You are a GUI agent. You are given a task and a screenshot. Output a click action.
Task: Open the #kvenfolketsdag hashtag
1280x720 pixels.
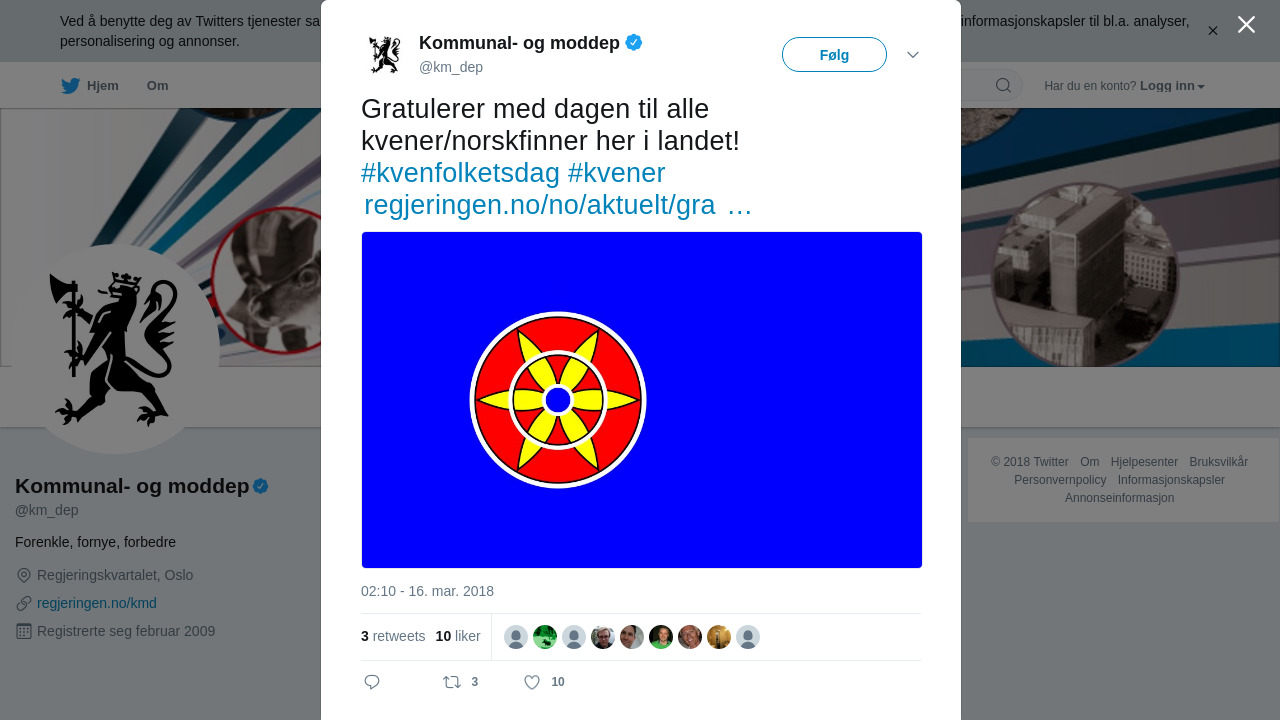pyautogui.click(x=460, y=173)
